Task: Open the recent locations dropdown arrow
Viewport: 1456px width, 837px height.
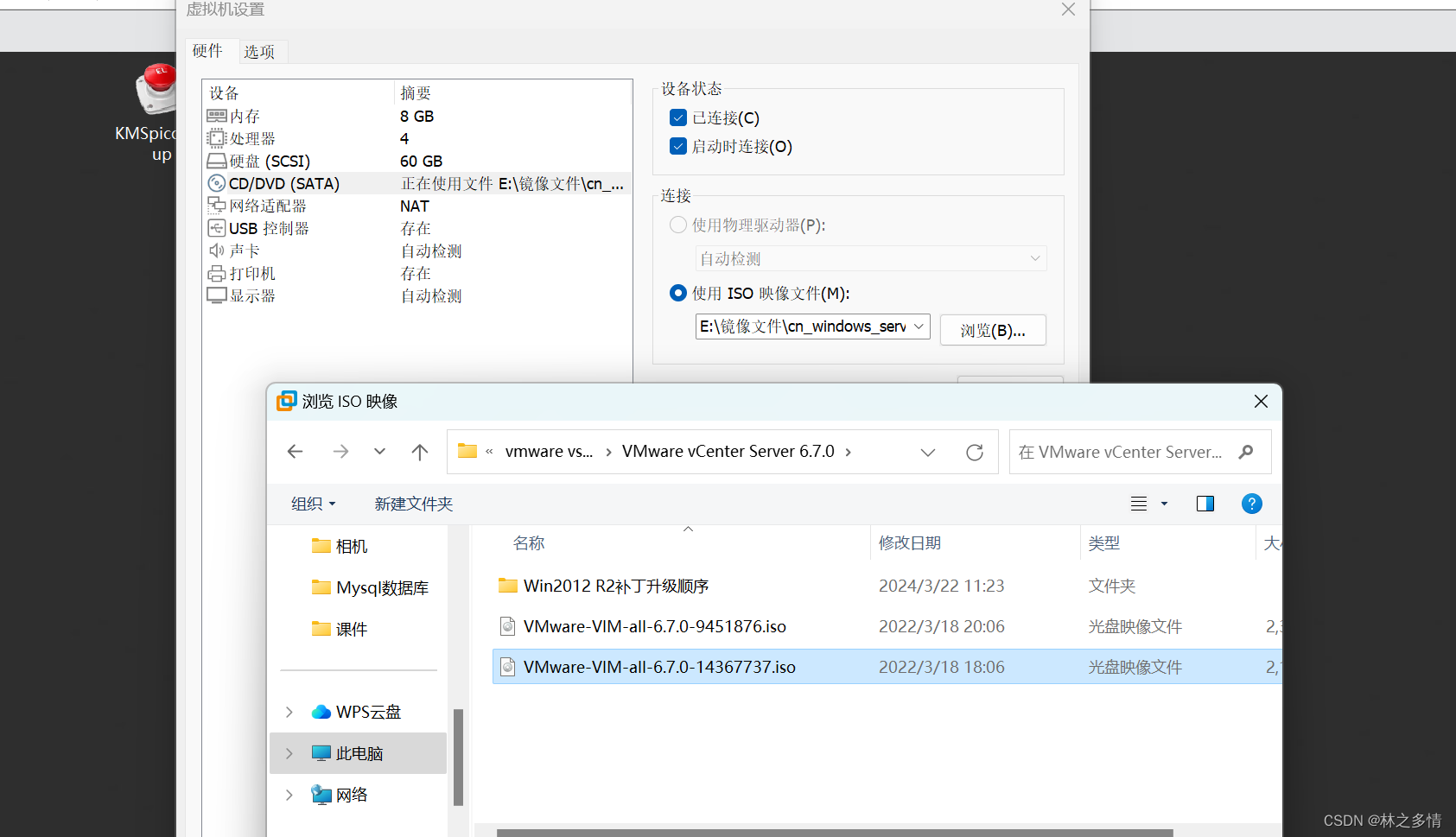Action: [x=379, y=452]
